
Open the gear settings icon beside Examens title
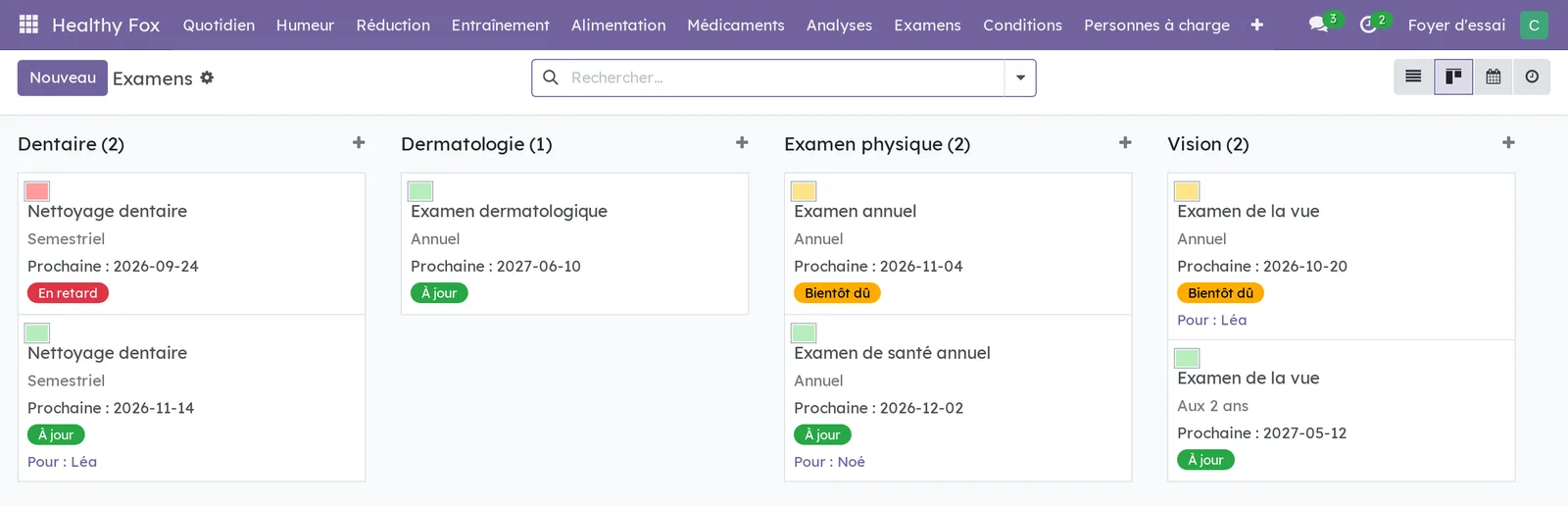(207, 77)
